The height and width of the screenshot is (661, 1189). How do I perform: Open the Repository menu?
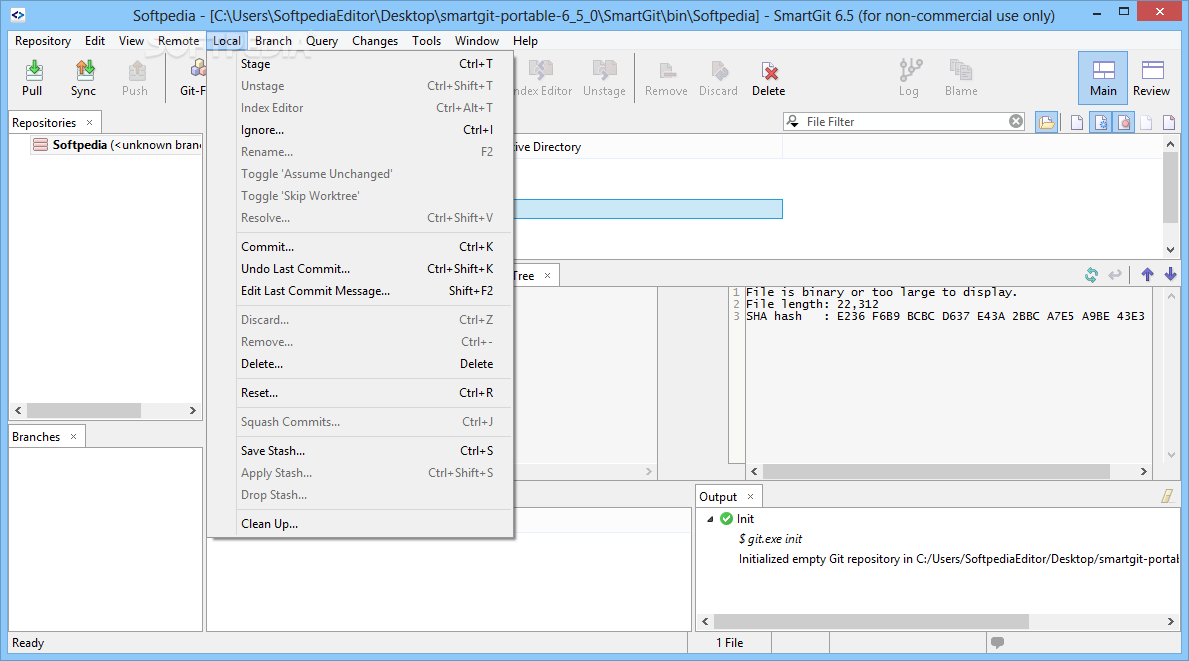[43, 41]
